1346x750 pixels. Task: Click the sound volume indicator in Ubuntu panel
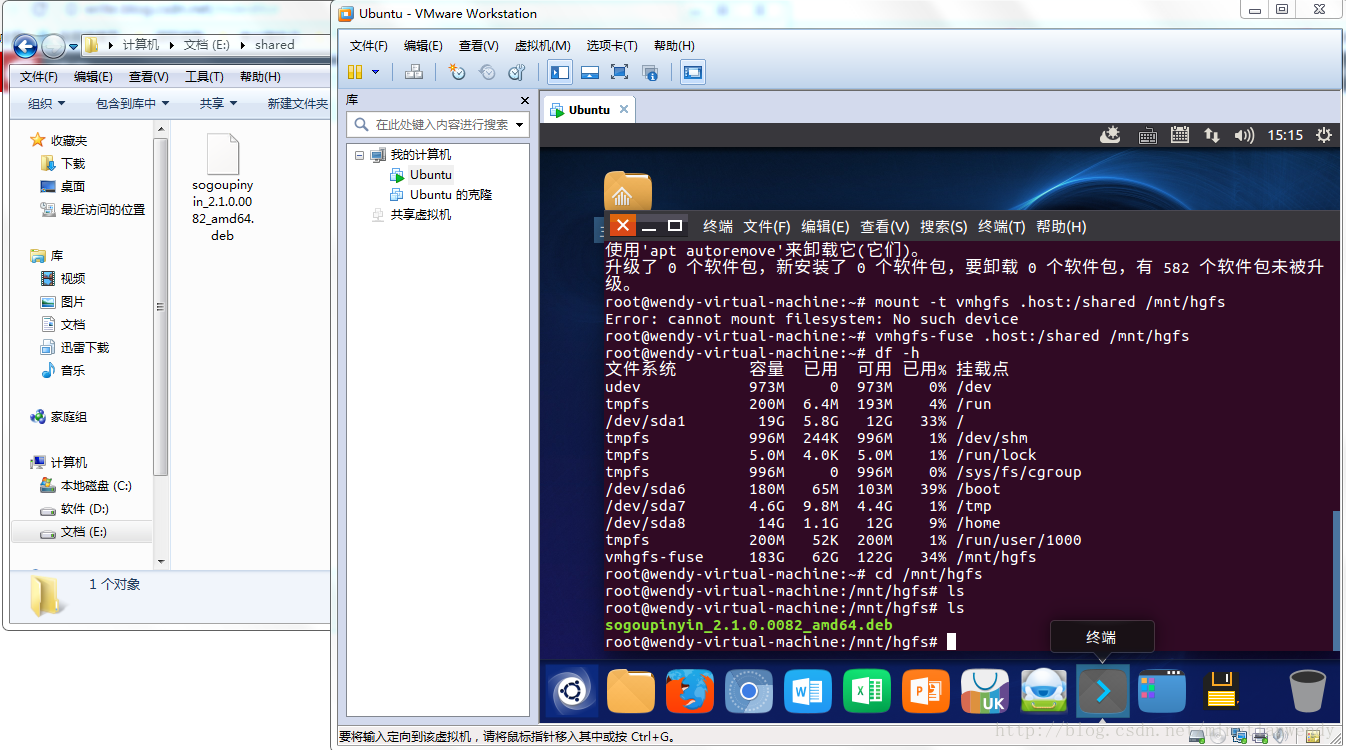pyautogui.click(x=1244, y=135)
